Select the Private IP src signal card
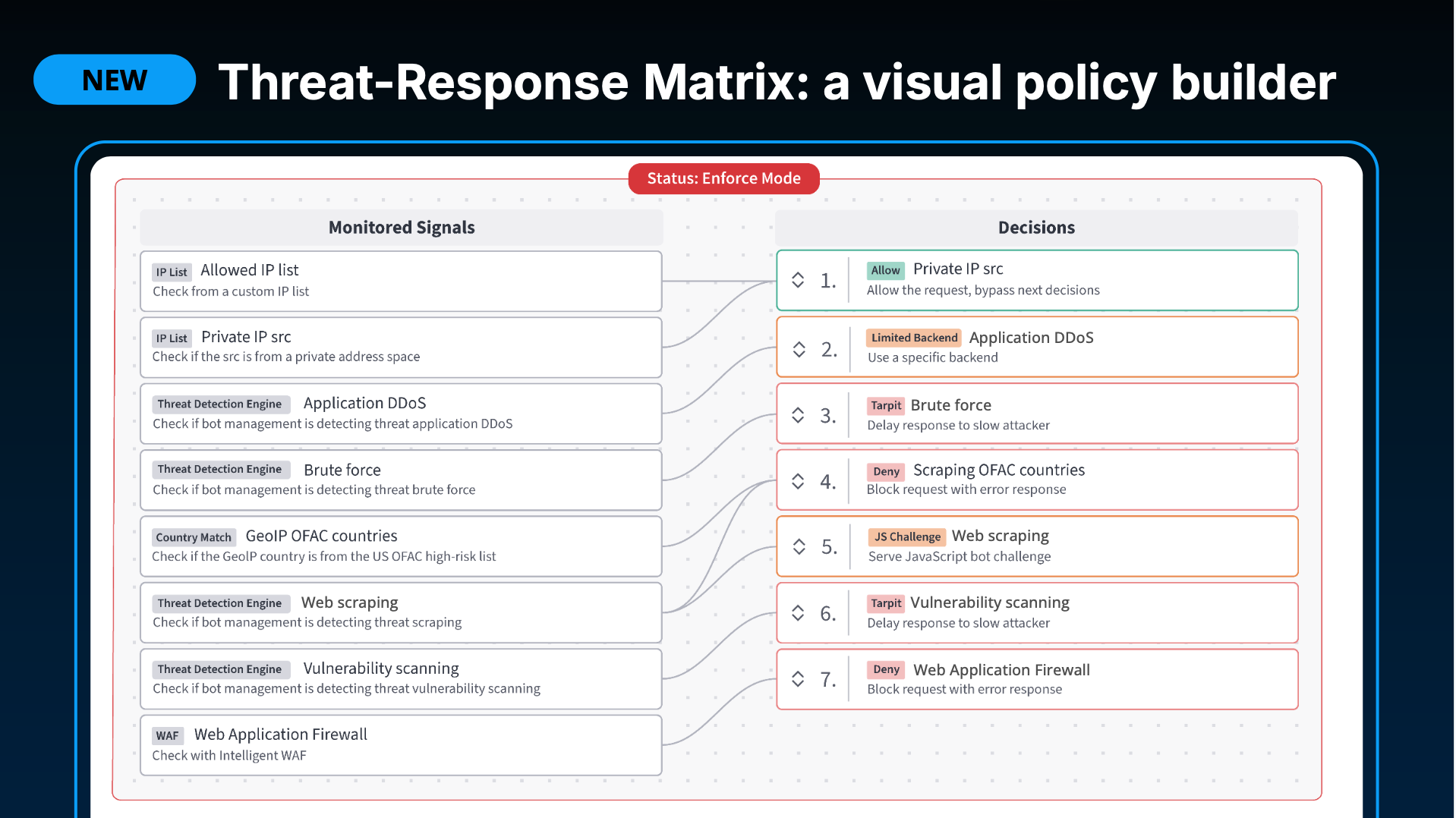Viewport: 1456px width, 818px height. click(401, 348)
